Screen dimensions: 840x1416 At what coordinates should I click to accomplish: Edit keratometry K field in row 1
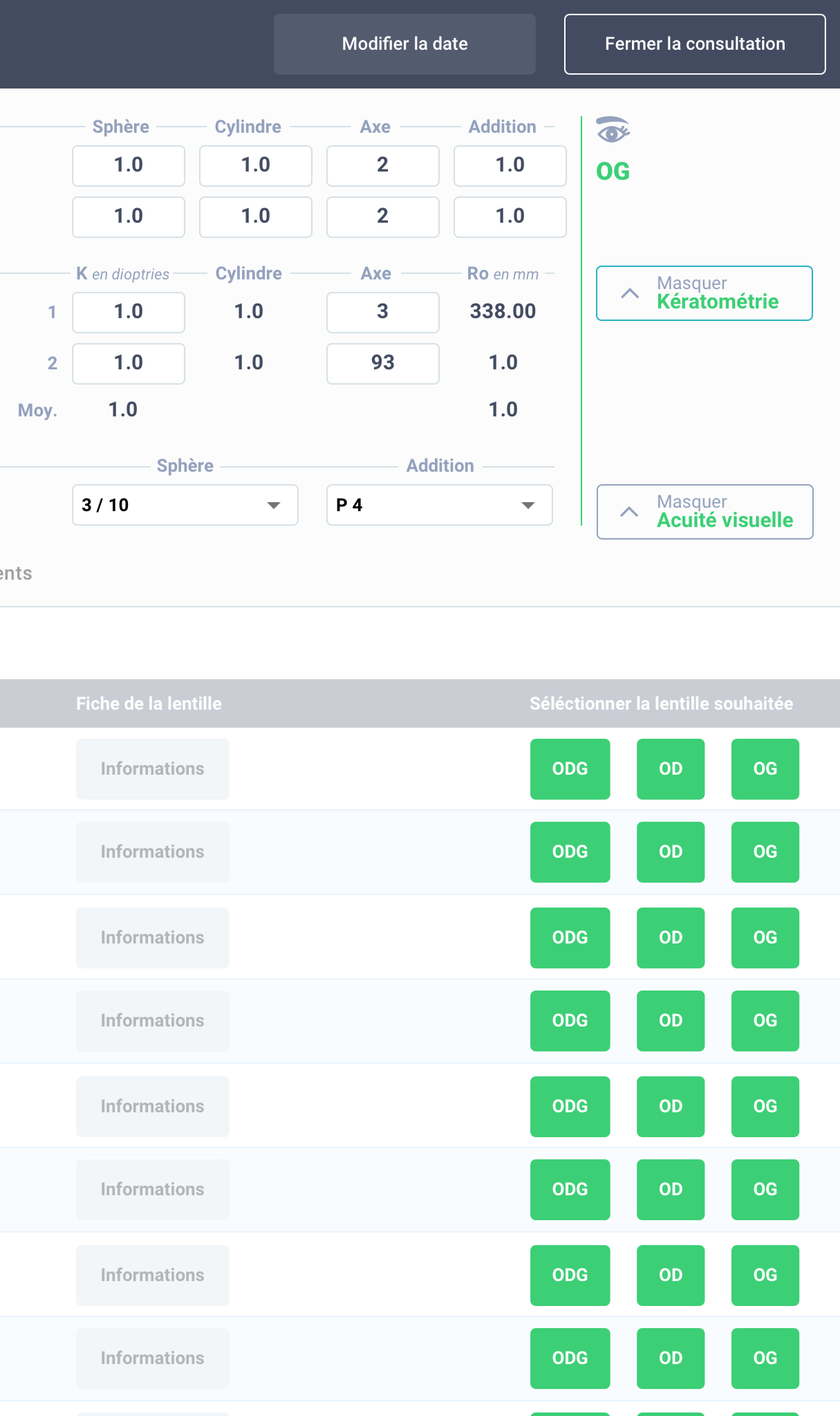(x=129, y=313)
